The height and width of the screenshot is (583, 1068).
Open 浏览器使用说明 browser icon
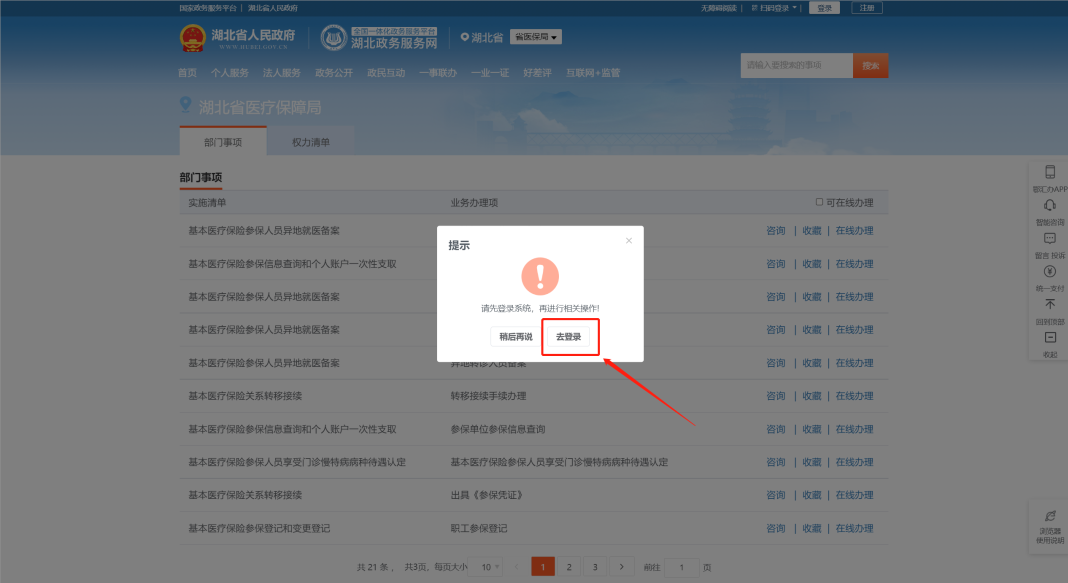pyautogui.click(x=1050, y=516)
